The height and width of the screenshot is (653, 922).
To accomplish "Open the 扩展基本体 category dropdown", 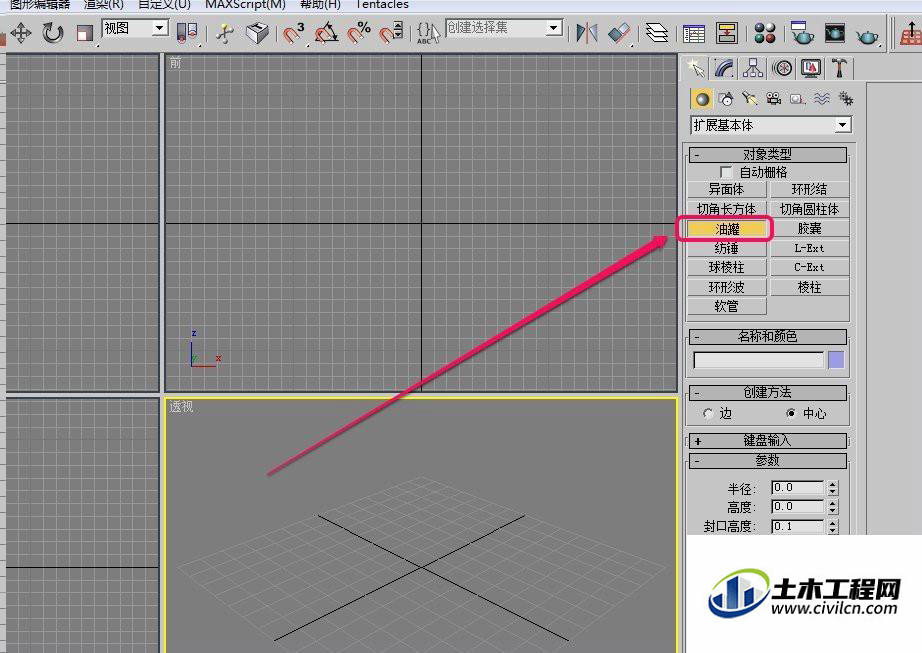I will 771,125.
